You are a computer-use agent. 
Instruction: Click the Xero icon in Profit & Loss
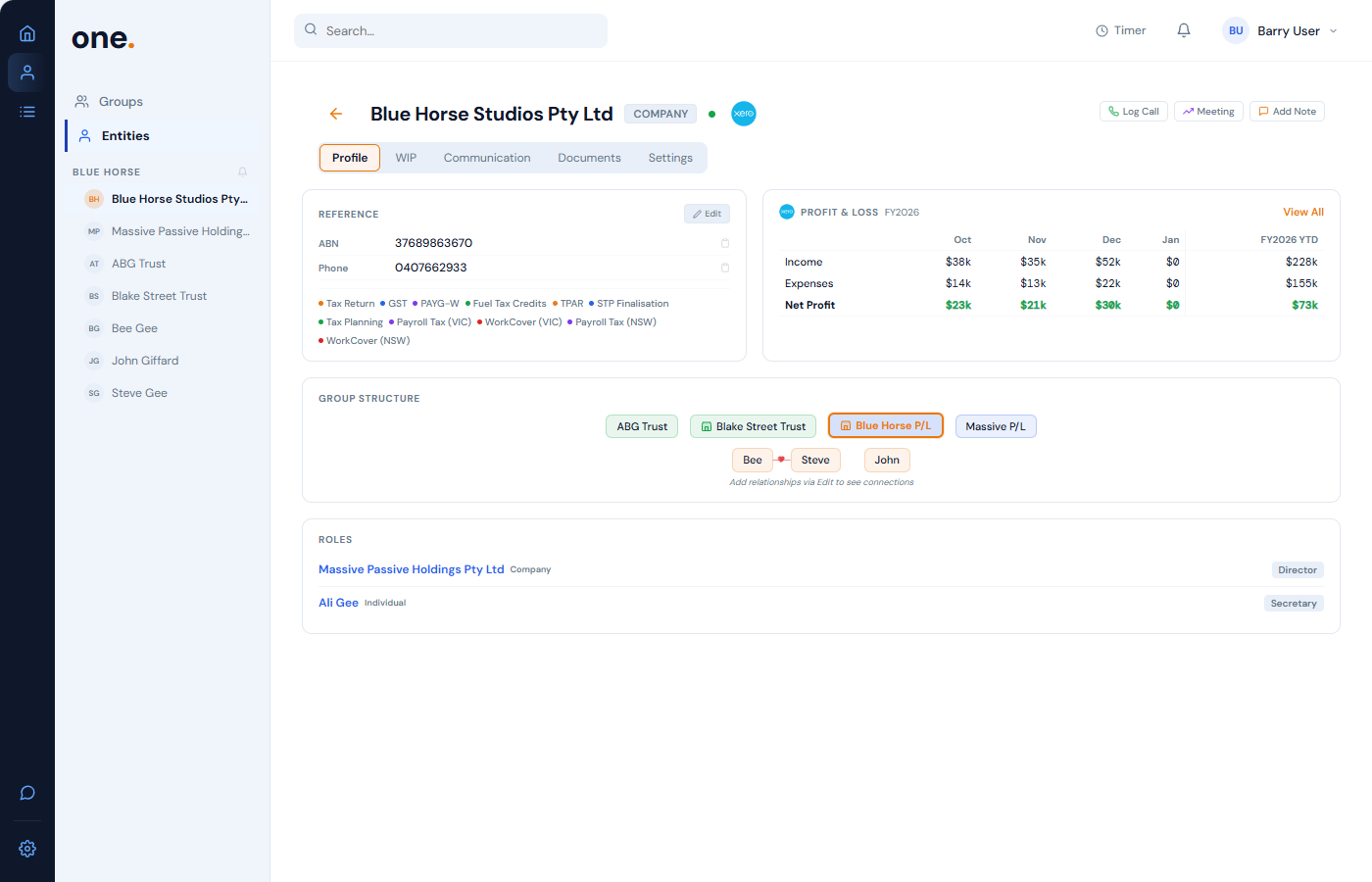pos(786,212)
